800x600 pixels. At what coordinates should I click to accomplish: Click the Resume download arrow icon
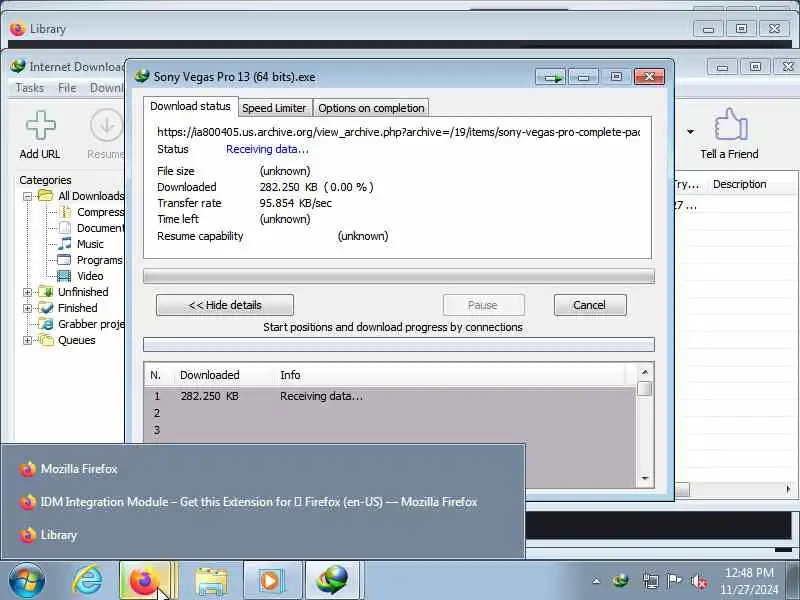tap(107, 125)
